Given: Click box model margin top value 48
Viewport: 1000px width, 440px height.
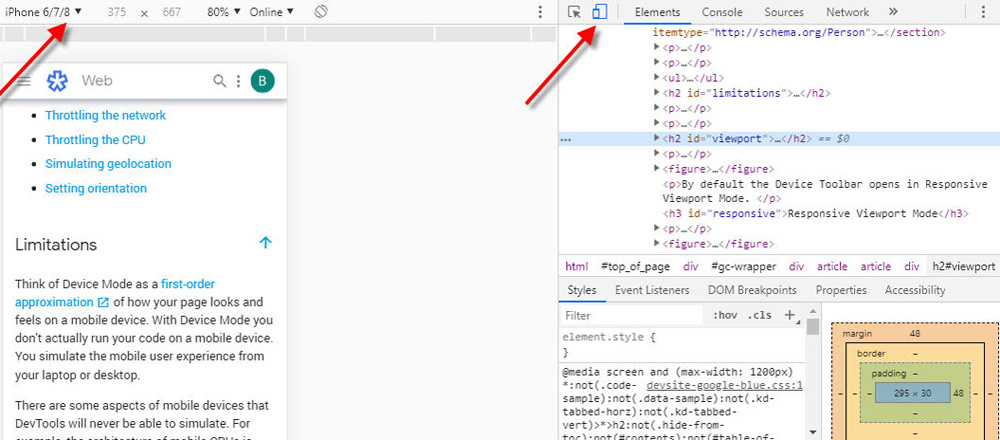Looking at the screenshot, I should 915,334.
